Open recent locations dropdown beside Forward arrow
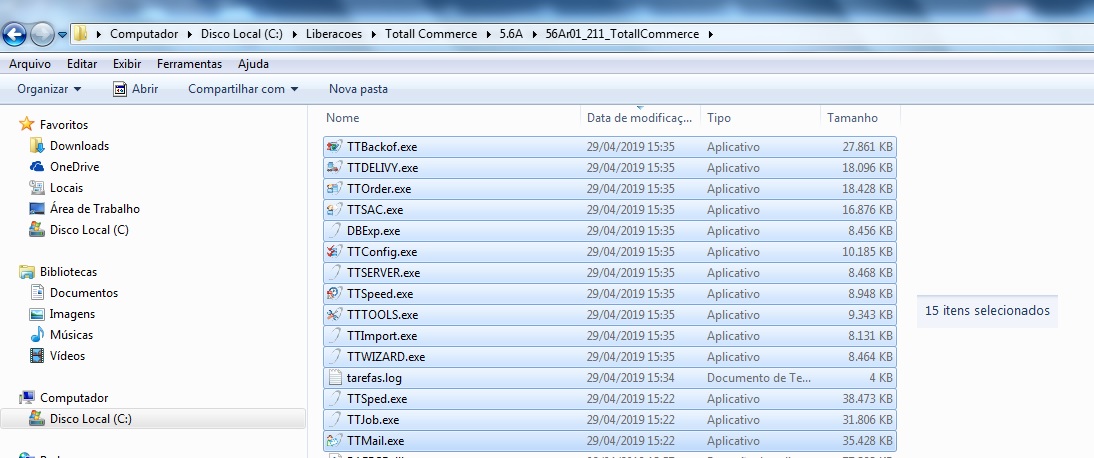This screenshot has height=458, width=1094. pyautogui.click(x=62, y=34)
